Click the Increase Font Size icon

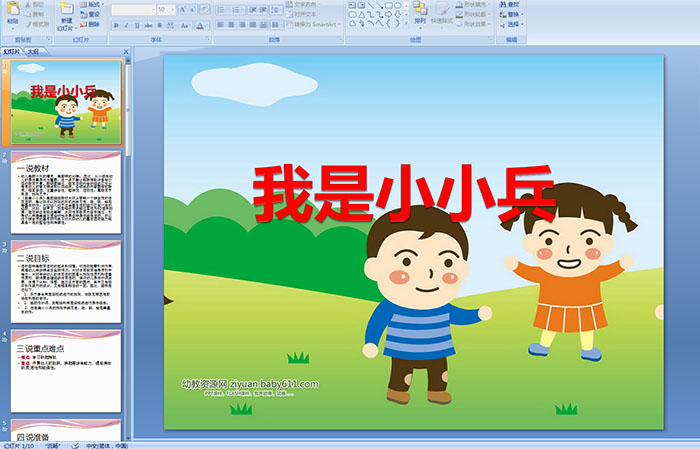pyautogui.click(x=182, y=9)
